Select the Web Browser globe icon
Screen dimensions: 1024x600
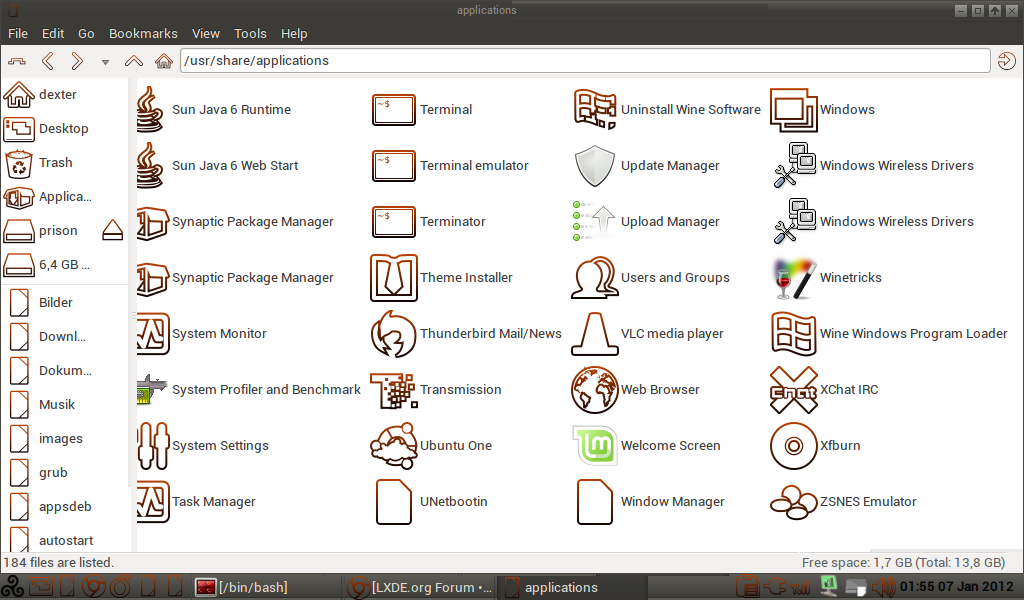[594, 390]
